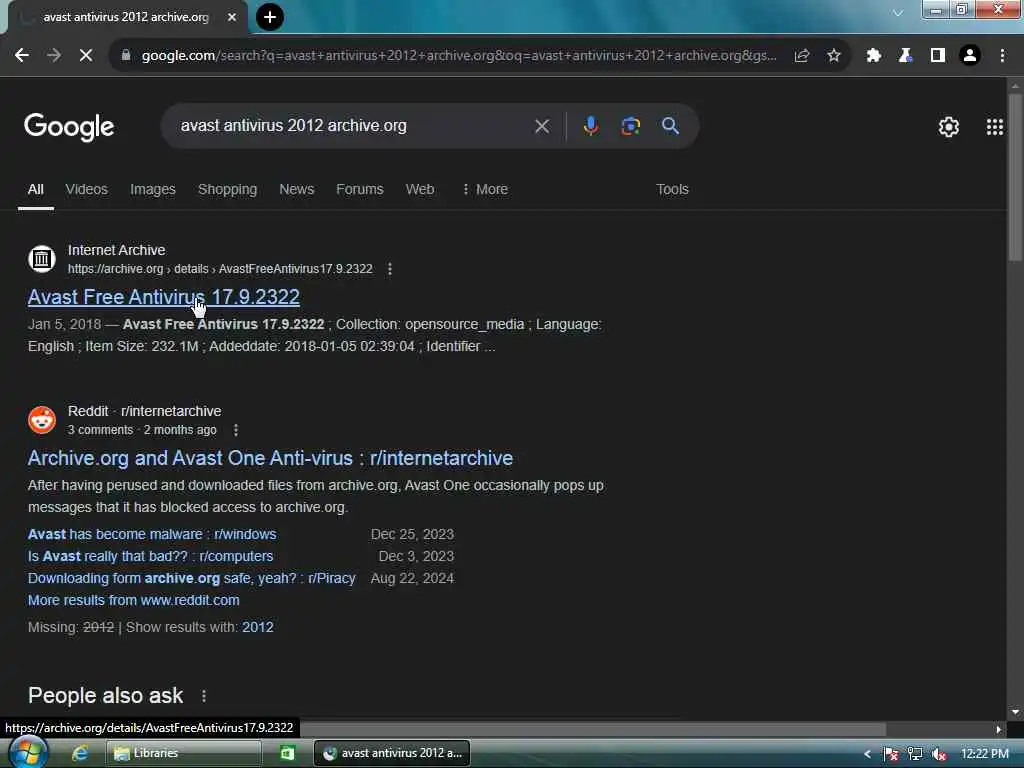Switch to Shopping results
The height and width of the screenshot is (768, 1024).
point(227,189)
